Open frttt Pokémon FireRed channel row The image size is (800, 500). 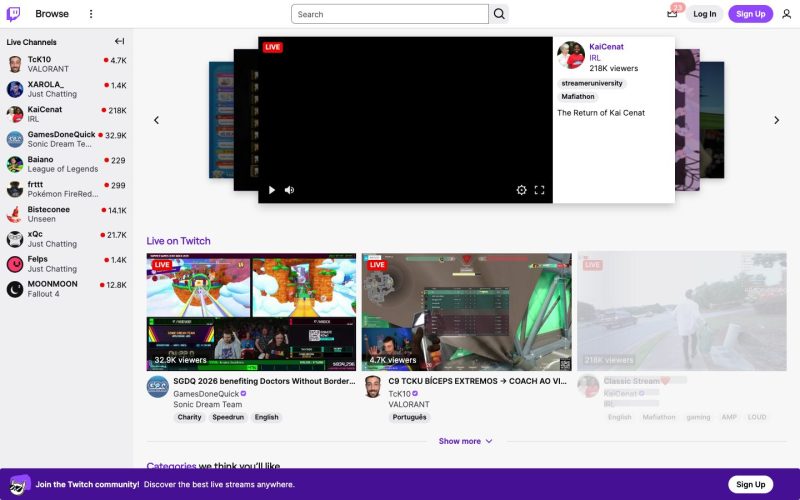pos(66,189)
